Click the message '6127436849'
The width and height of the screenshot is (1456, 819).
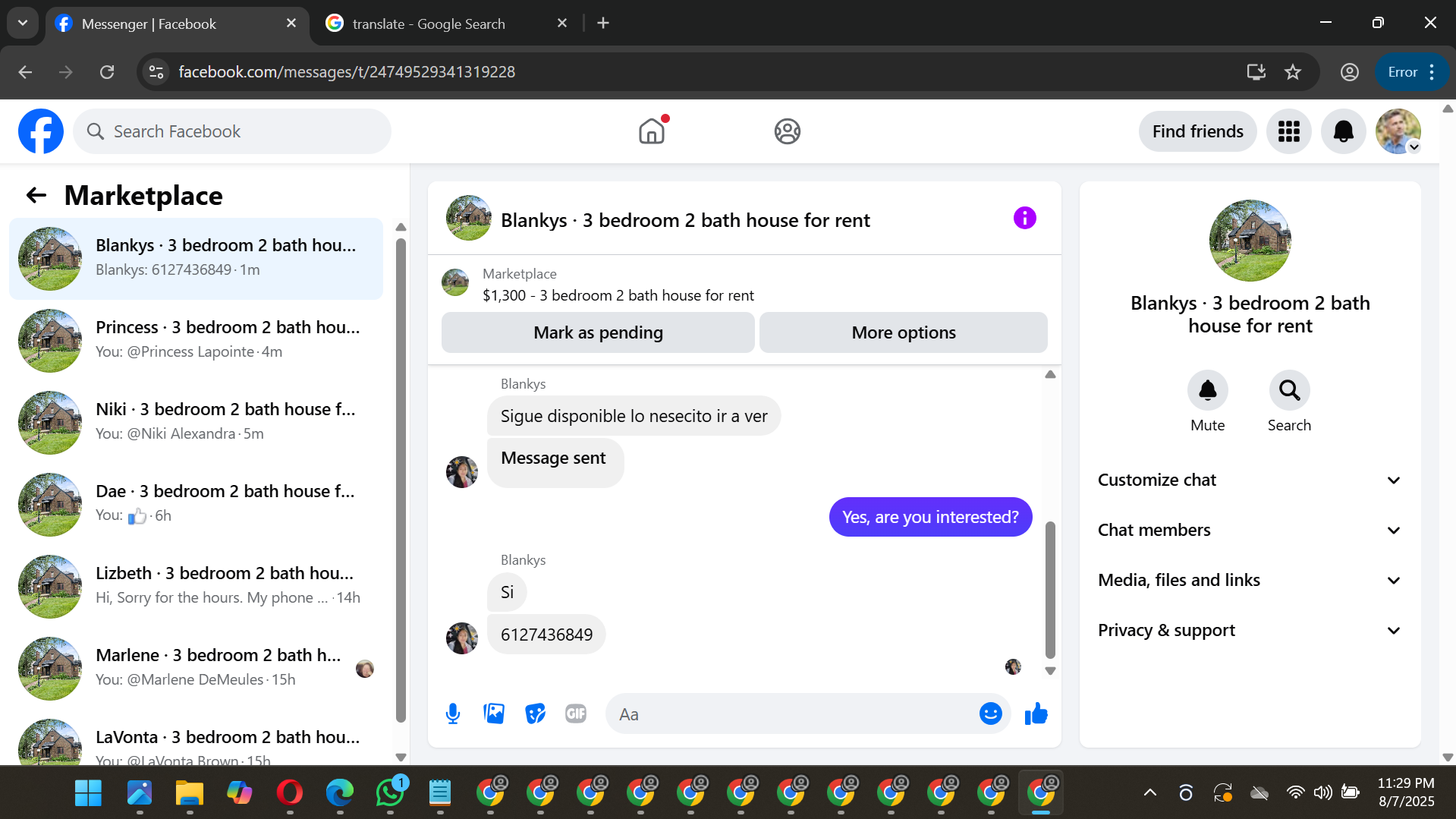pos(546,635)
